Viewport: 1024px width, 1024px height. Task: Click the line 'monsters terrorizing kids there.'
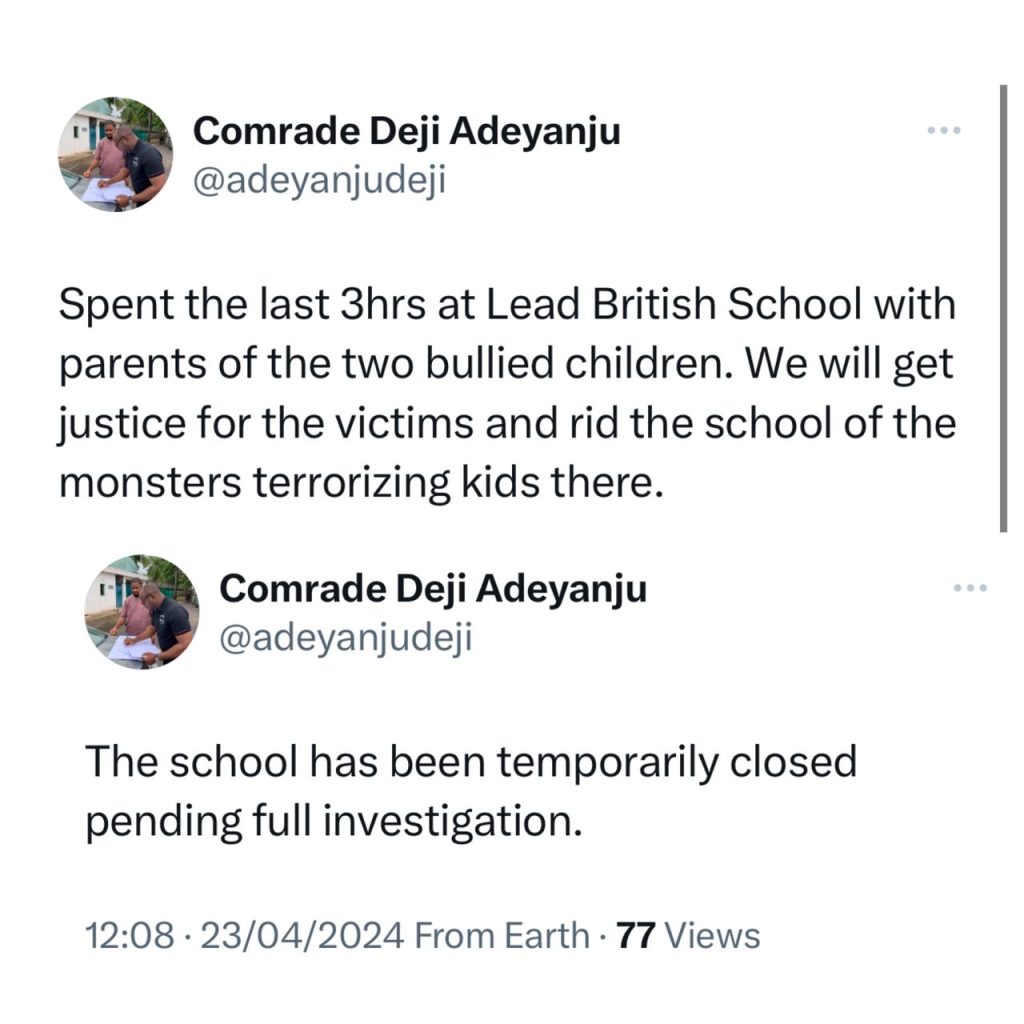click(361, 483)
